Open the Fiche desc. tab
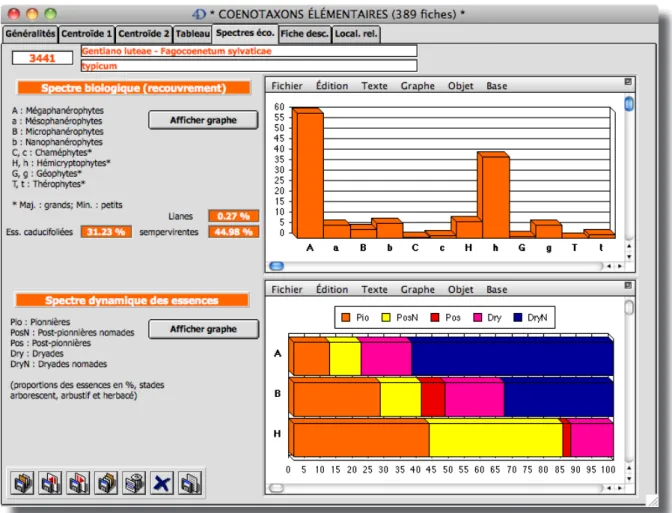 304,34
